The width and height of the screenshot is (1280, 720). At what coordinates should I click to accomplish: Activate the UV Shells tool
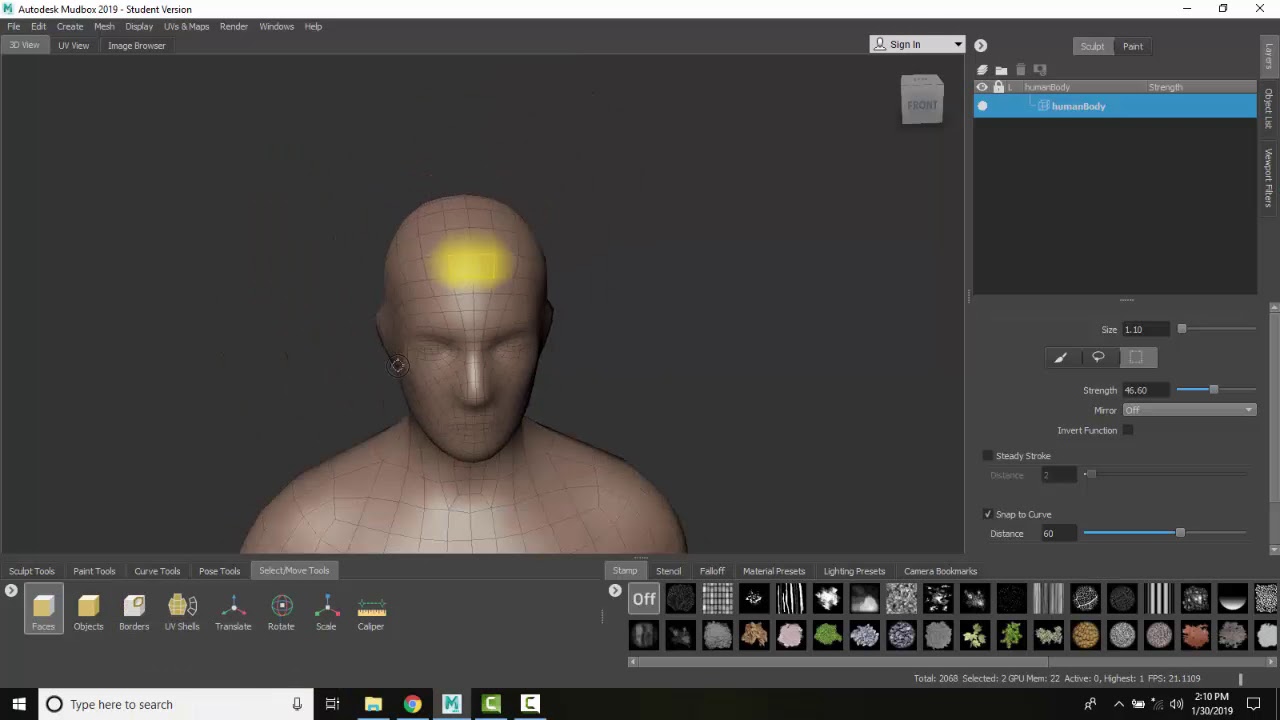(182, 610)
